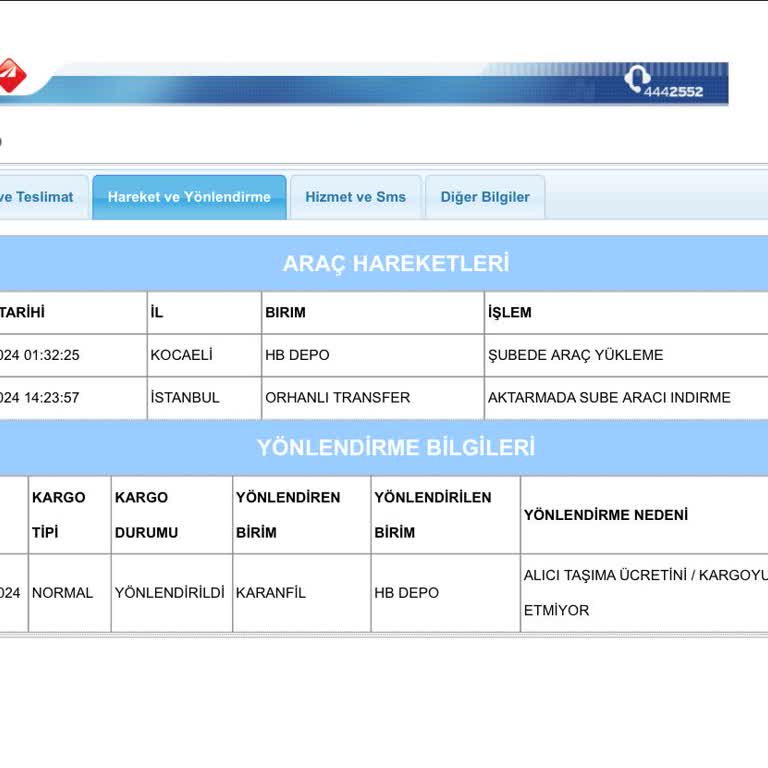Select the KOCAELİ city cell
Screen dimensions: 768x768
tap(204, 355)
